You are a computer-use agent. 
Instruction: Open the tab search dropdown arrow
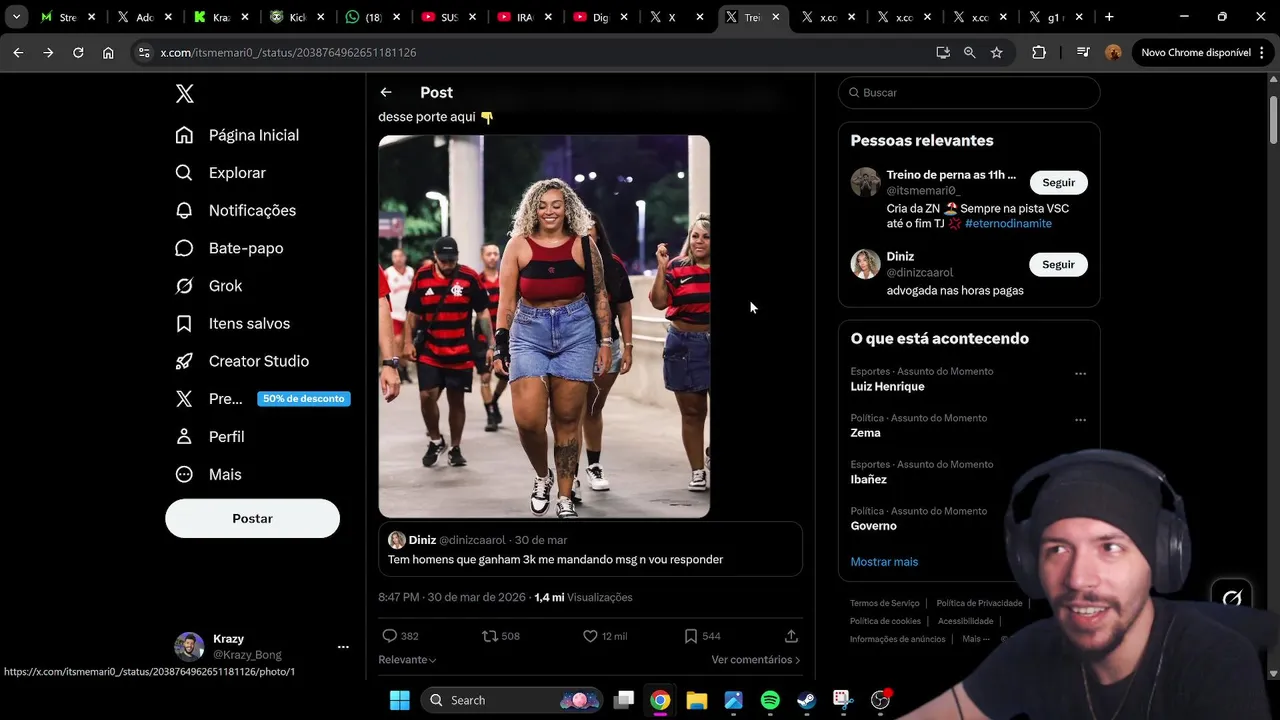pyautogui.click(x=17, y=17)
